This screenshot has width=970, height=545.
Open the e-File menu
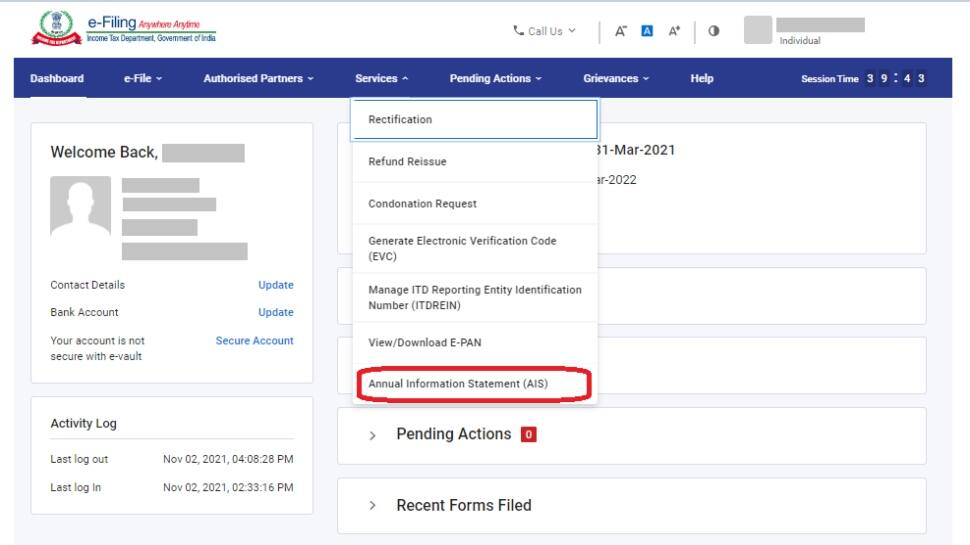tap(143, 79)
